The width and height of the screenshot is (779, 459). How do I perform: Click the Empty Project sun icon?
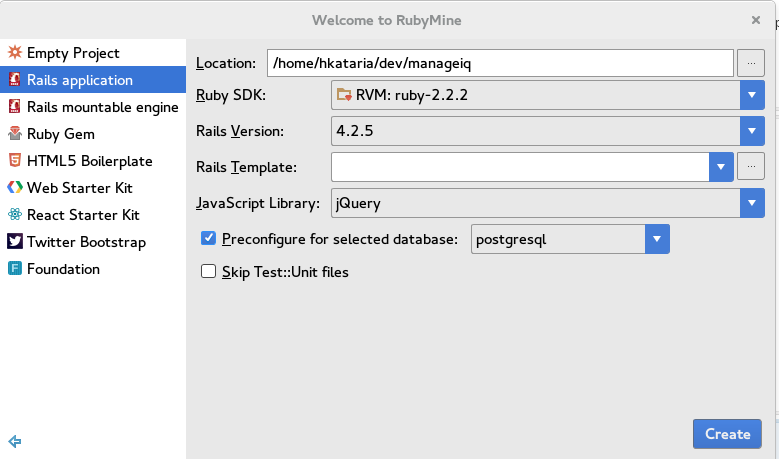point(15,52)
